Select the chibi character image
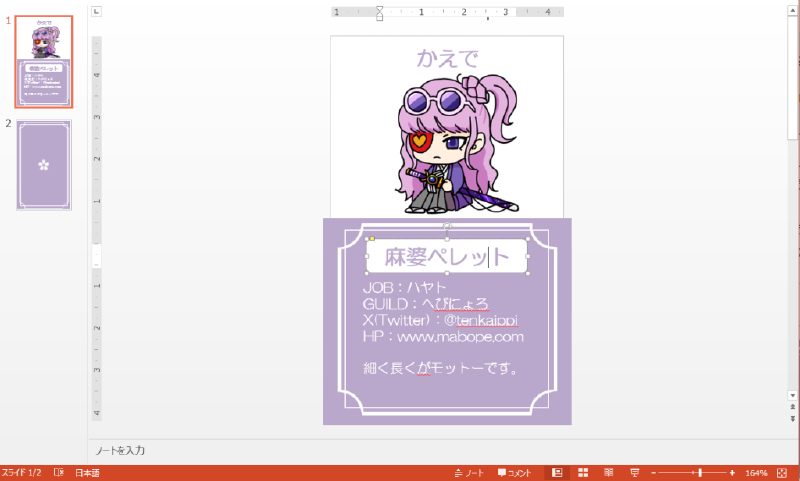The width and height of the screenshot is (800, 481). click(450, 142)
